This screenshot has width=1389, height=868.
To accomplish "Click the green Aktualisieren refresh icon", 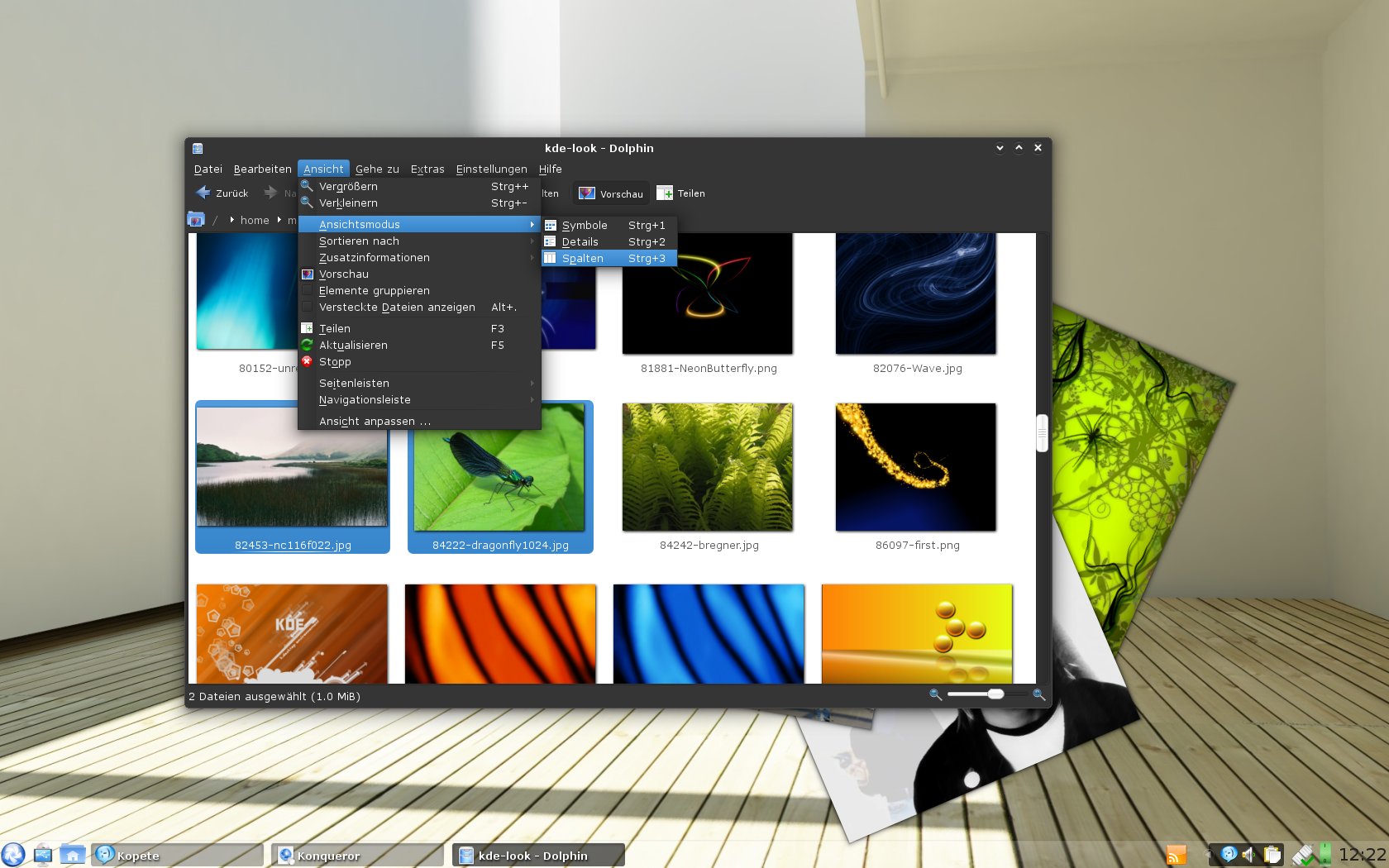I will [x=307, y=345].
